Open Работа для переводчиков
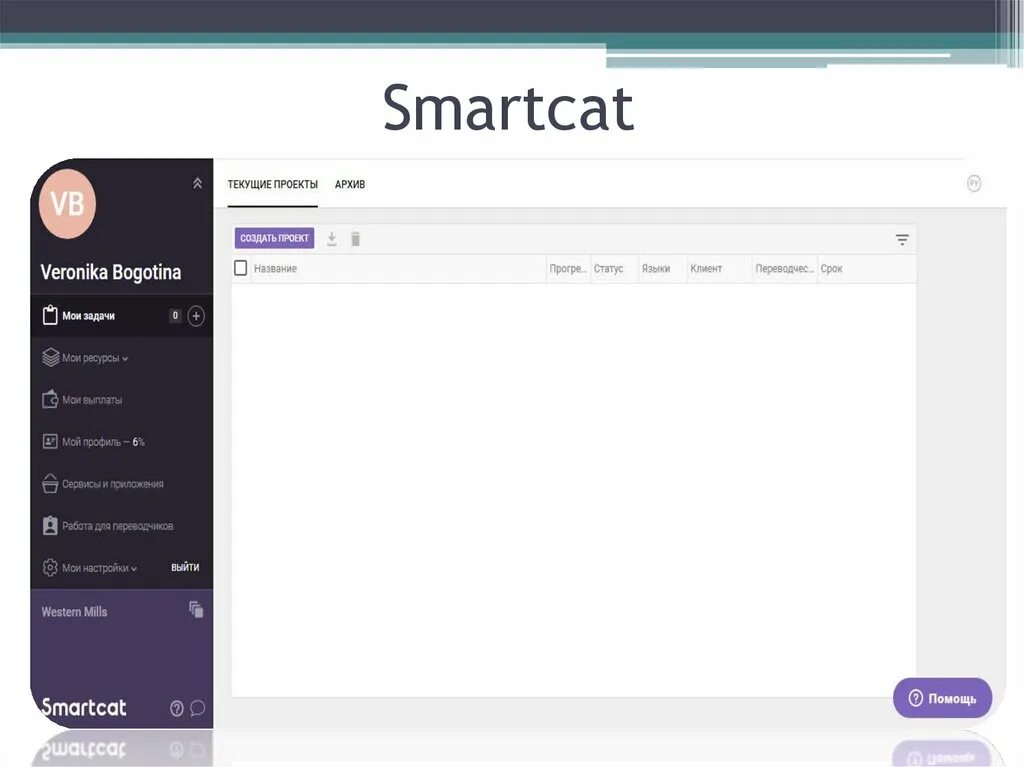This screenshot has height=767, width=1024. (x=117, y=526)
